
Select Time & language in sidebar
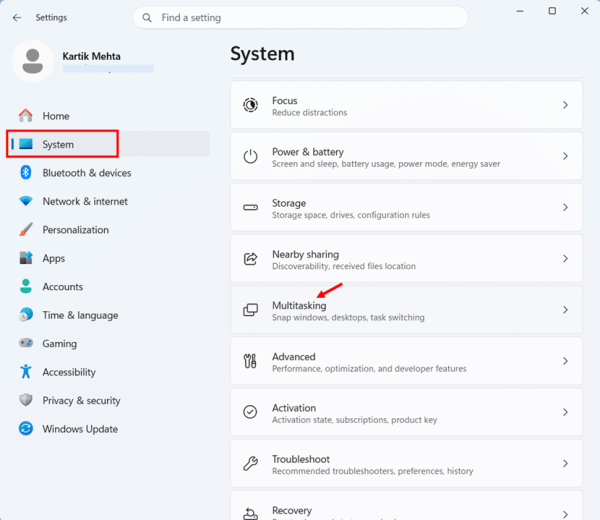click(x=109, y=315)
